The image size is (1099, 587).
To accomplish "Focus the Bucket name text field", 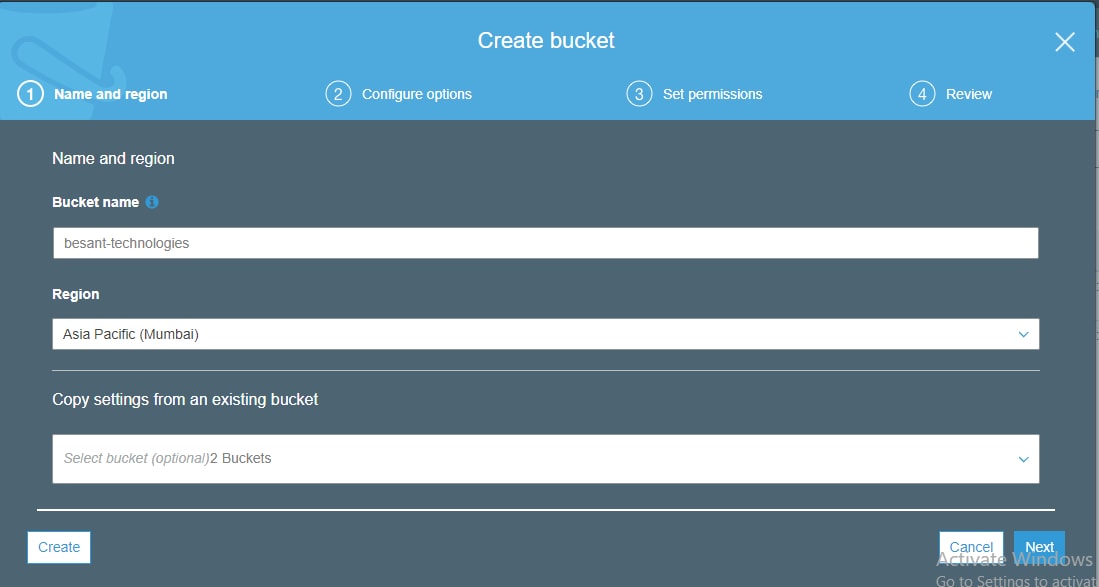I will [x=545, y=243].
